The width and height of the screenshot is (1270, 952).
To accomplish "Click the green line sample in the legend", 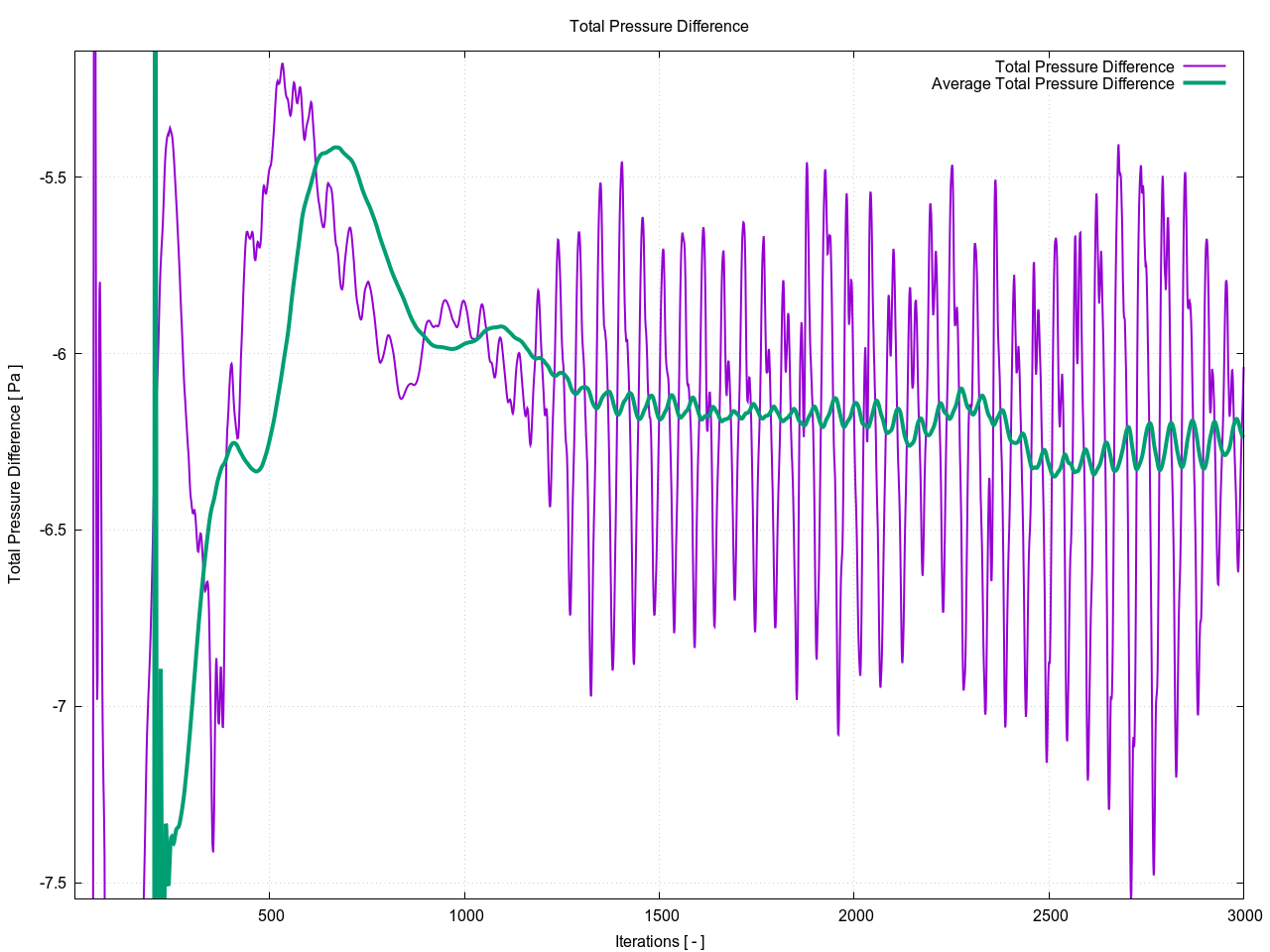I will click(x=1204, y=83).
